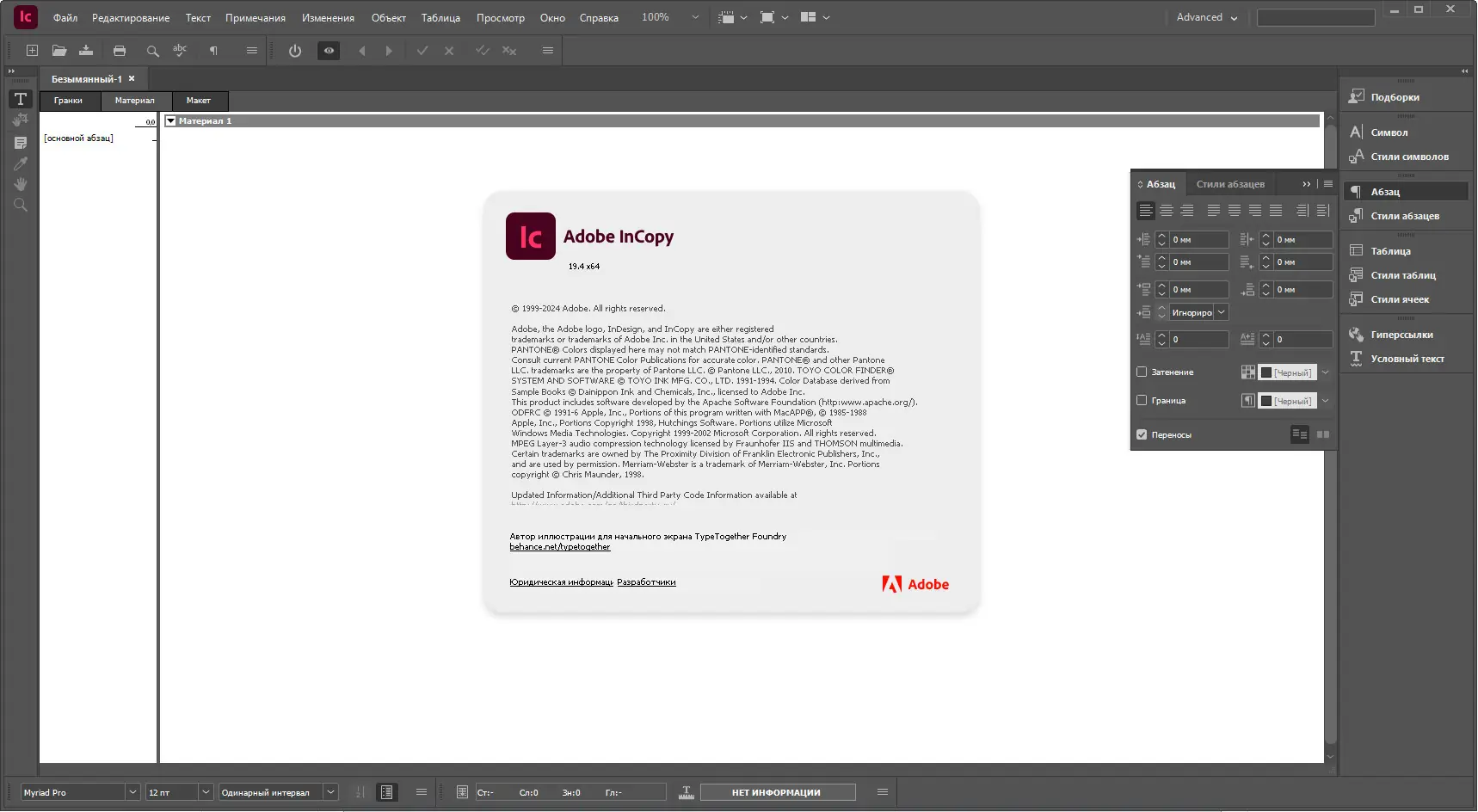1478x812 pixels.
Task: Toggle show changes eye icon
Action: (x=329, y=51)
